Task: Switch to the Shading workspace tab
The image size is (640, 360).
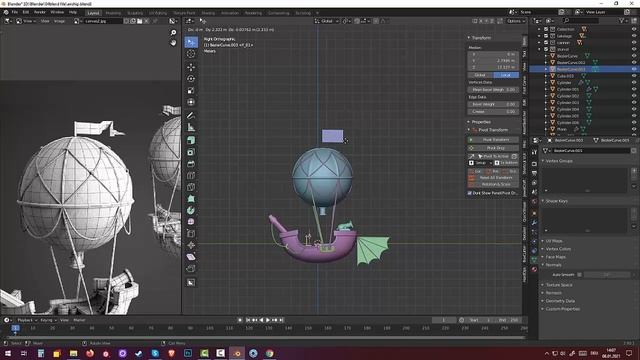Action: click(208, 13)
